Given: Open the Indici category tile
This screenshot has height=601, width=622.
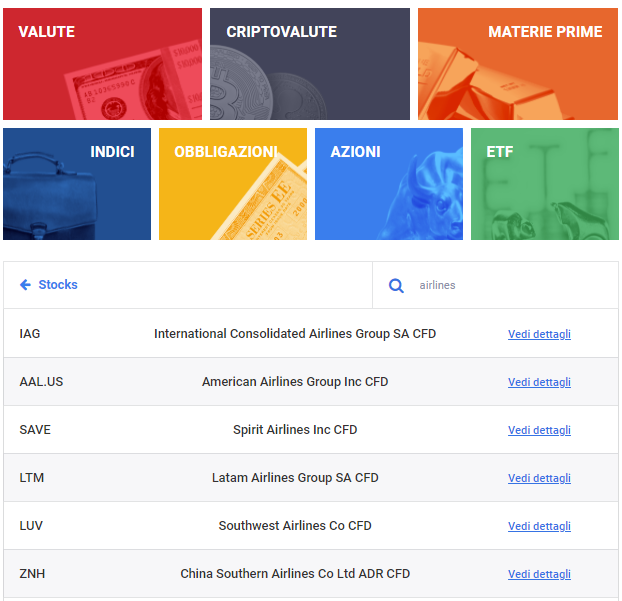Looking at the screenshot, I should pos(77,184).
